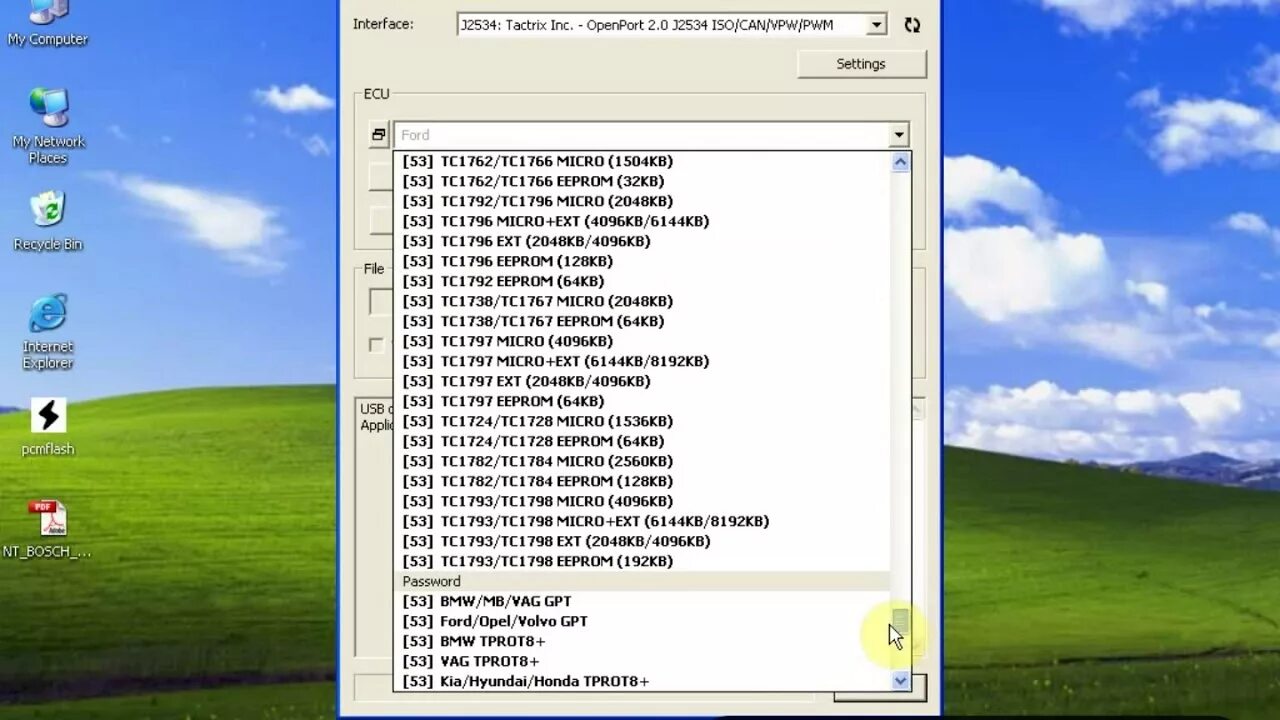Click the Settings button
The image size is (1280, 720).
point(861,64)
